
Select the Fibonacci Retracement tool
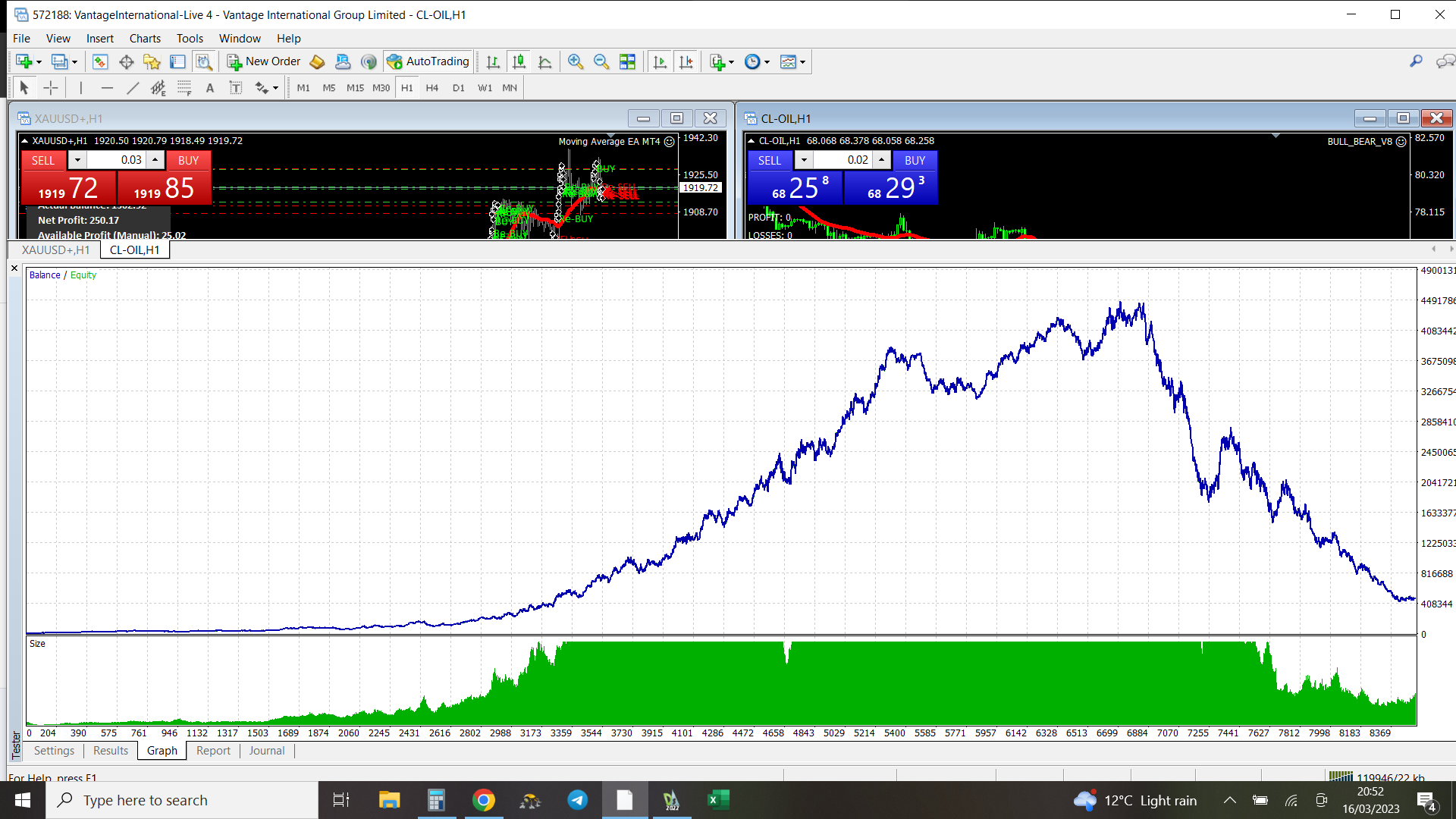click(184, 88)
